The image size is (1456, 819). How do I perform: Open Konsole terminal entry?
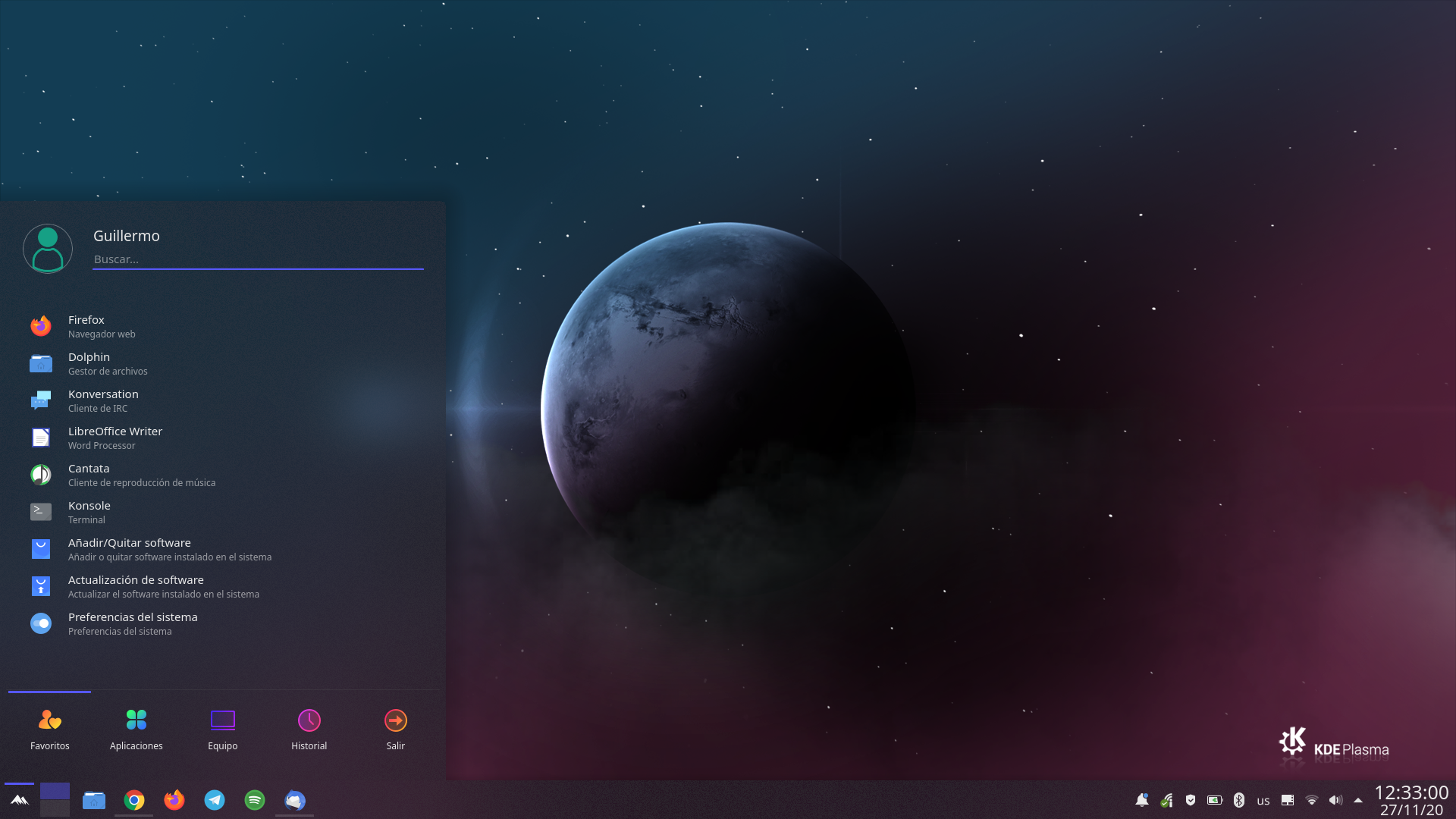(x=89, y=512)
